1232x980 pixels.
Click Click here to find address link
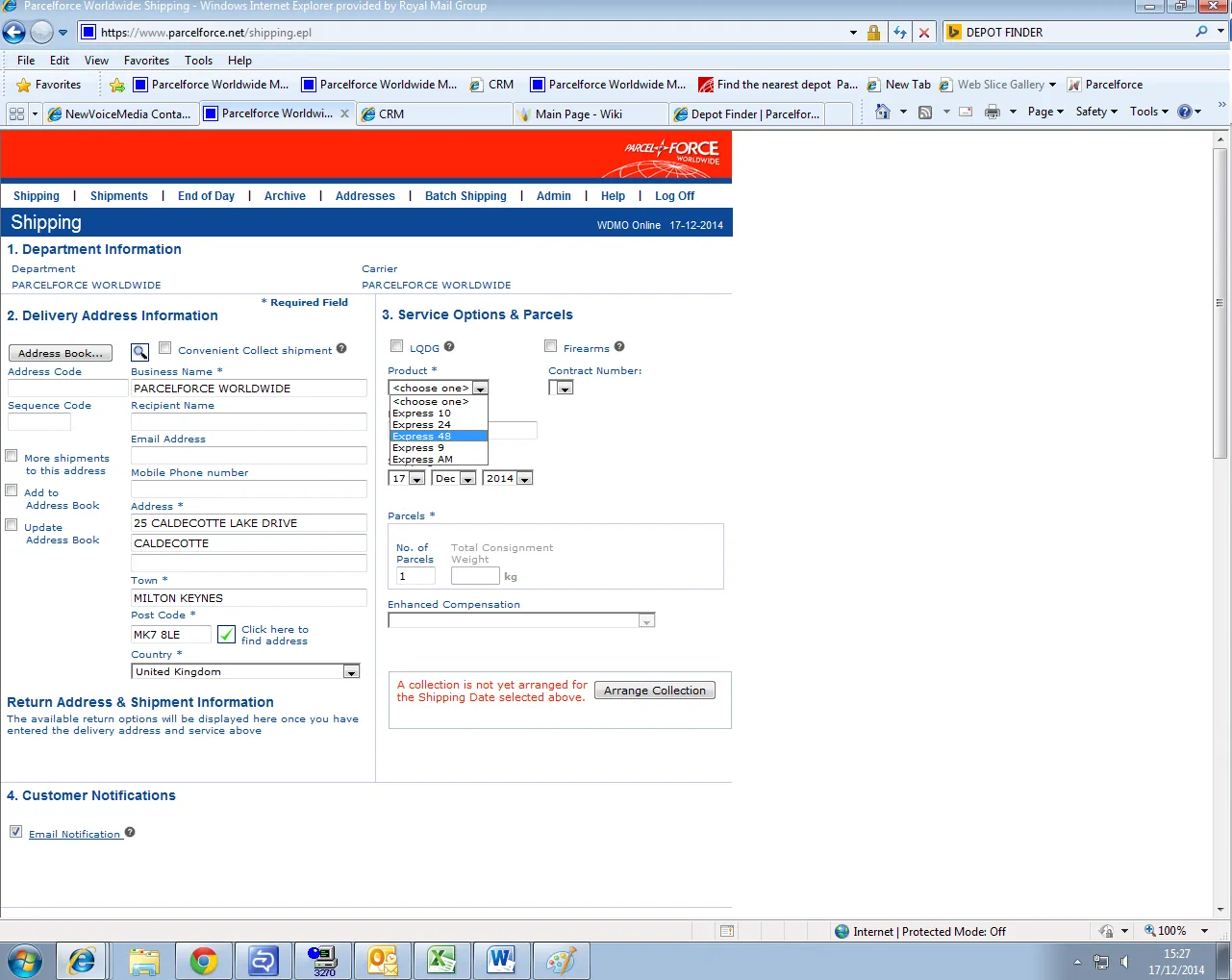[x=275, y=635]
